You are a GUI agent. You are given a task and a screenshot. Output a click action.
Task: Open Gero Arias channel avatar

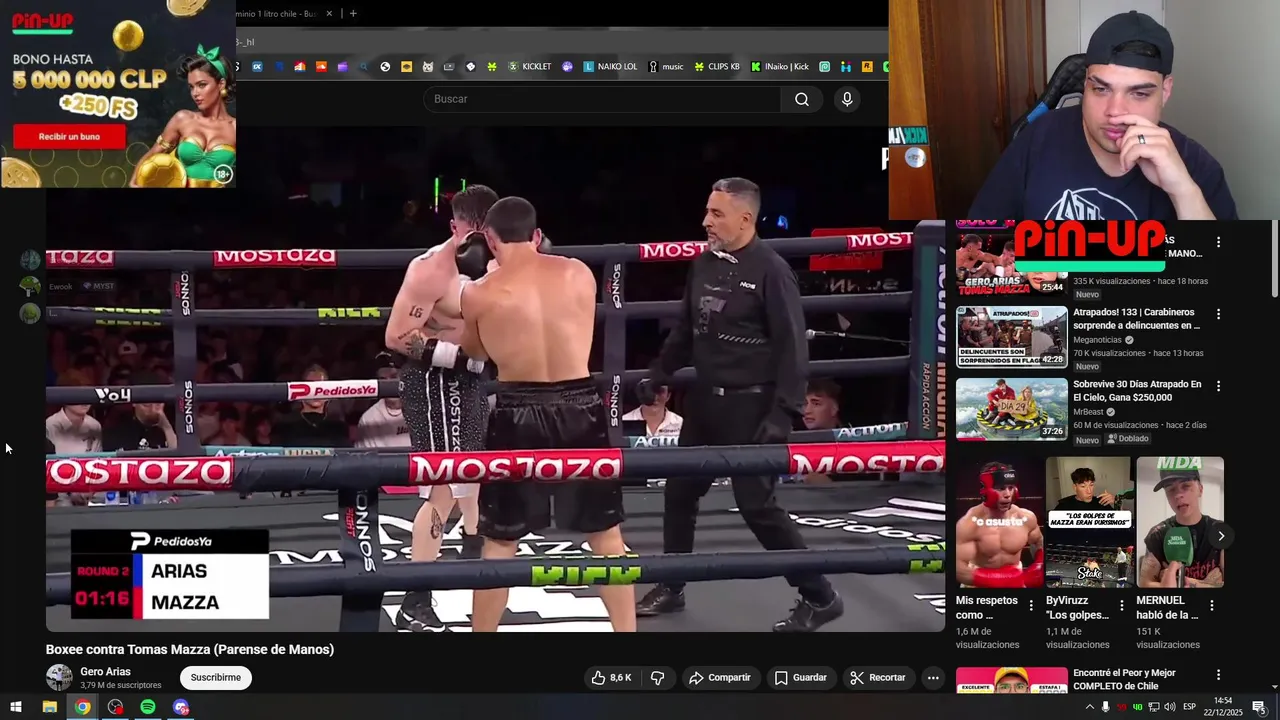pyautogui.click(x=59, y=678)
